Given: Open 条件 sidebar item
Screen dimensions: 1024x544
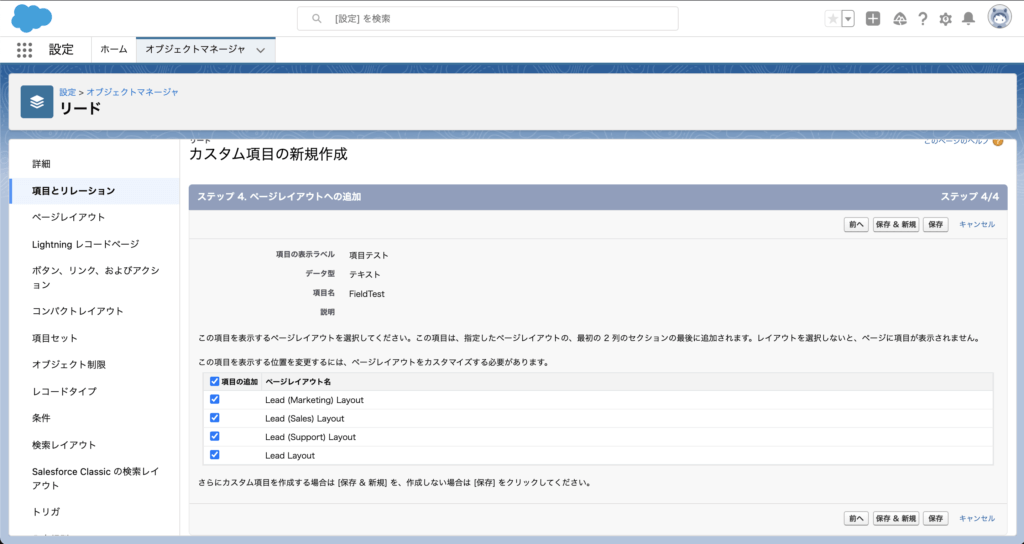Looking at the screenshot, I should [41, 418].
